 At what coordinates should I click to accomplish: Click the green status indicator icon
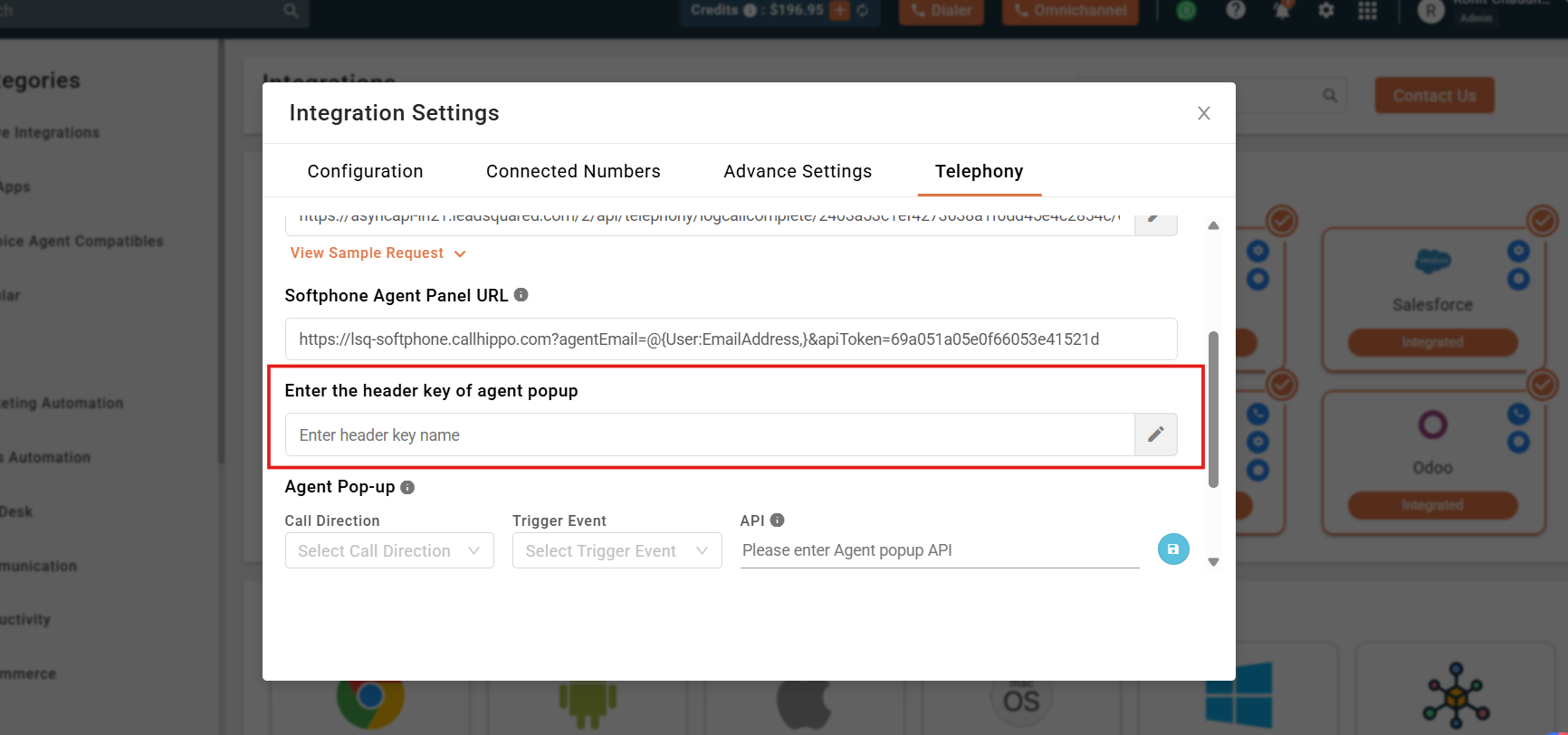point(1186,11)
